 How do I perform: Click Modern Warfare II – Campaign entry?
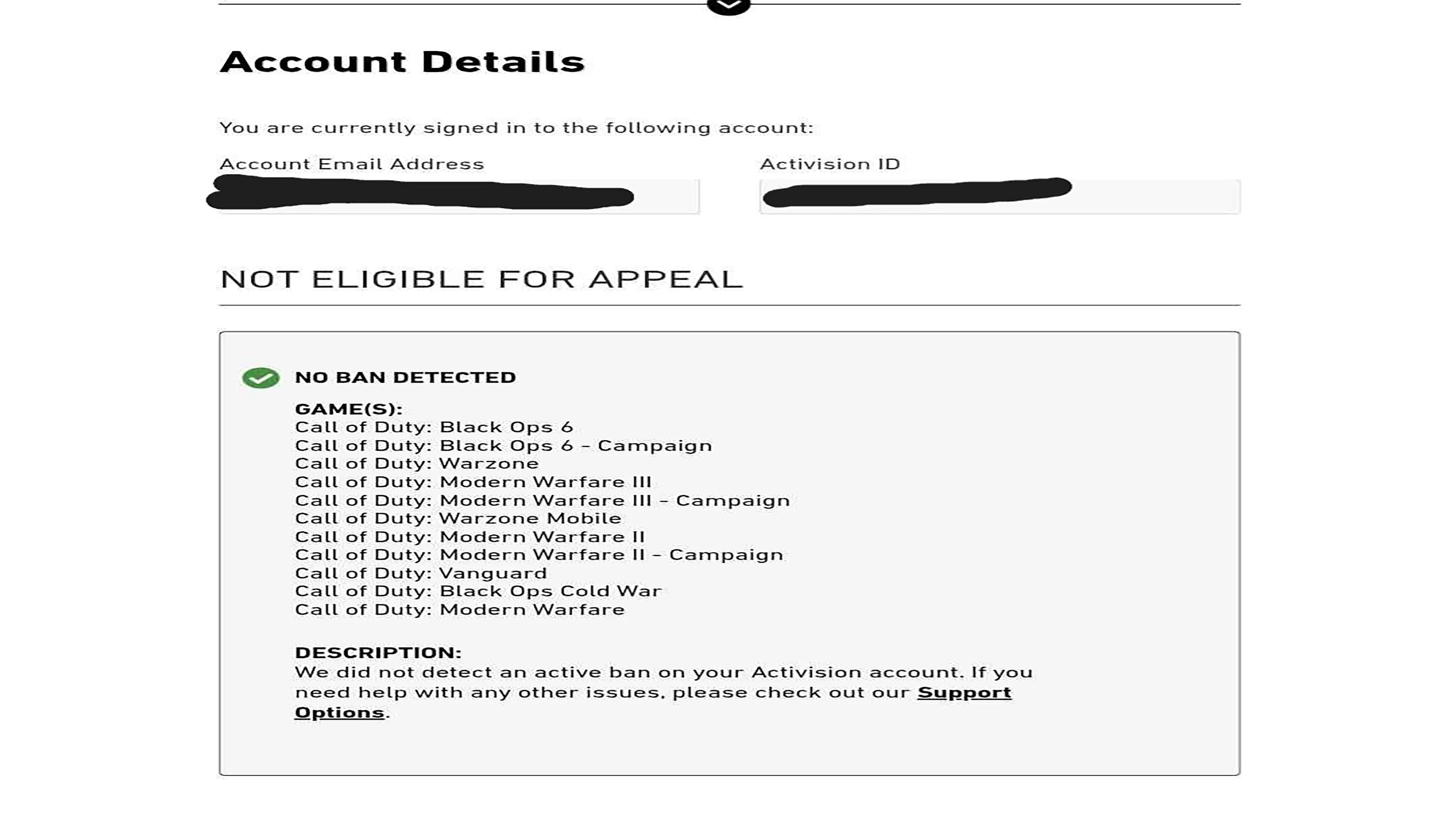tap(539, 555)
